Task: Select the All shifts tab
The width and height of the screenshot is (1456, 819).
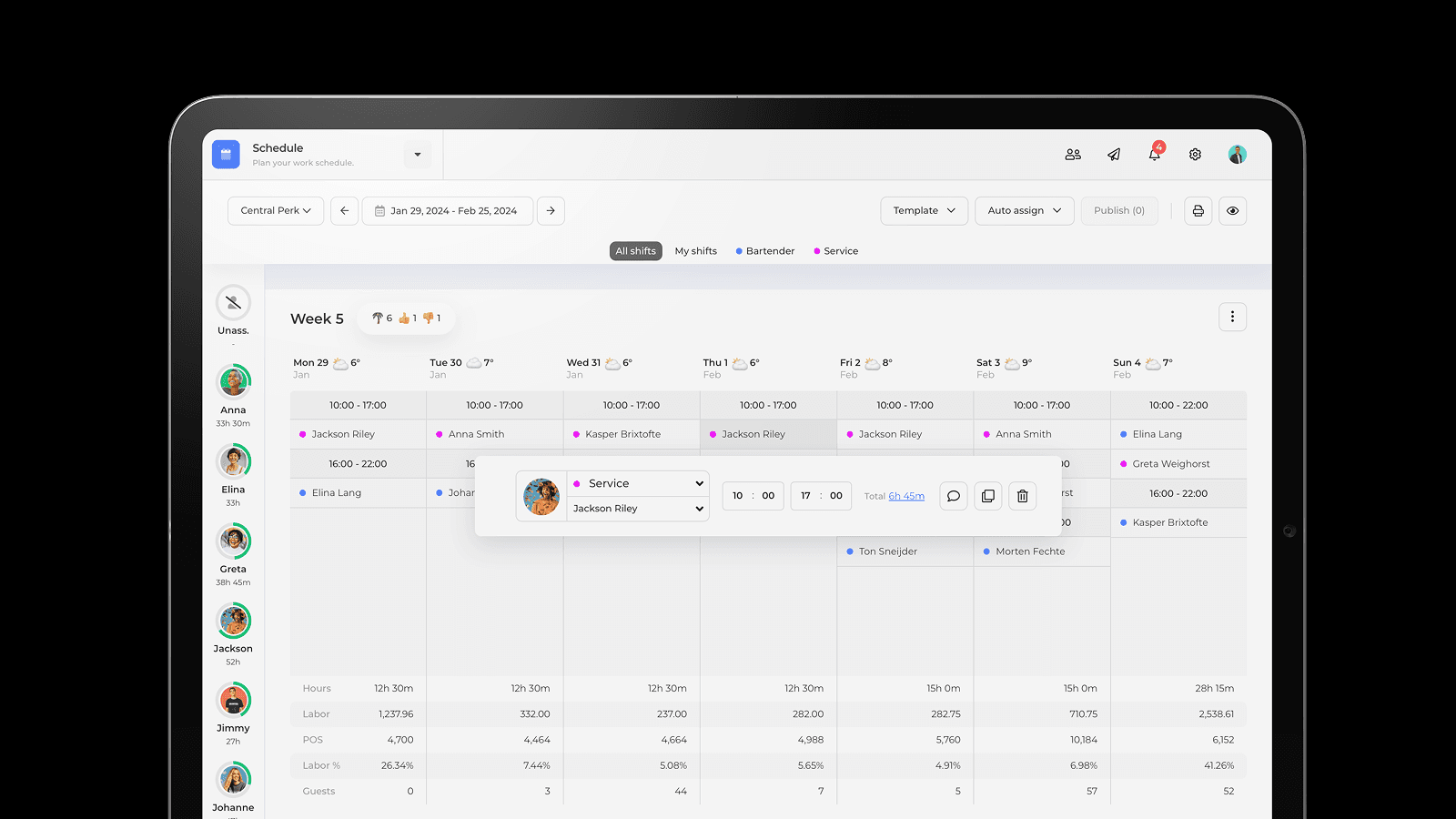Action: pos(635,251)
